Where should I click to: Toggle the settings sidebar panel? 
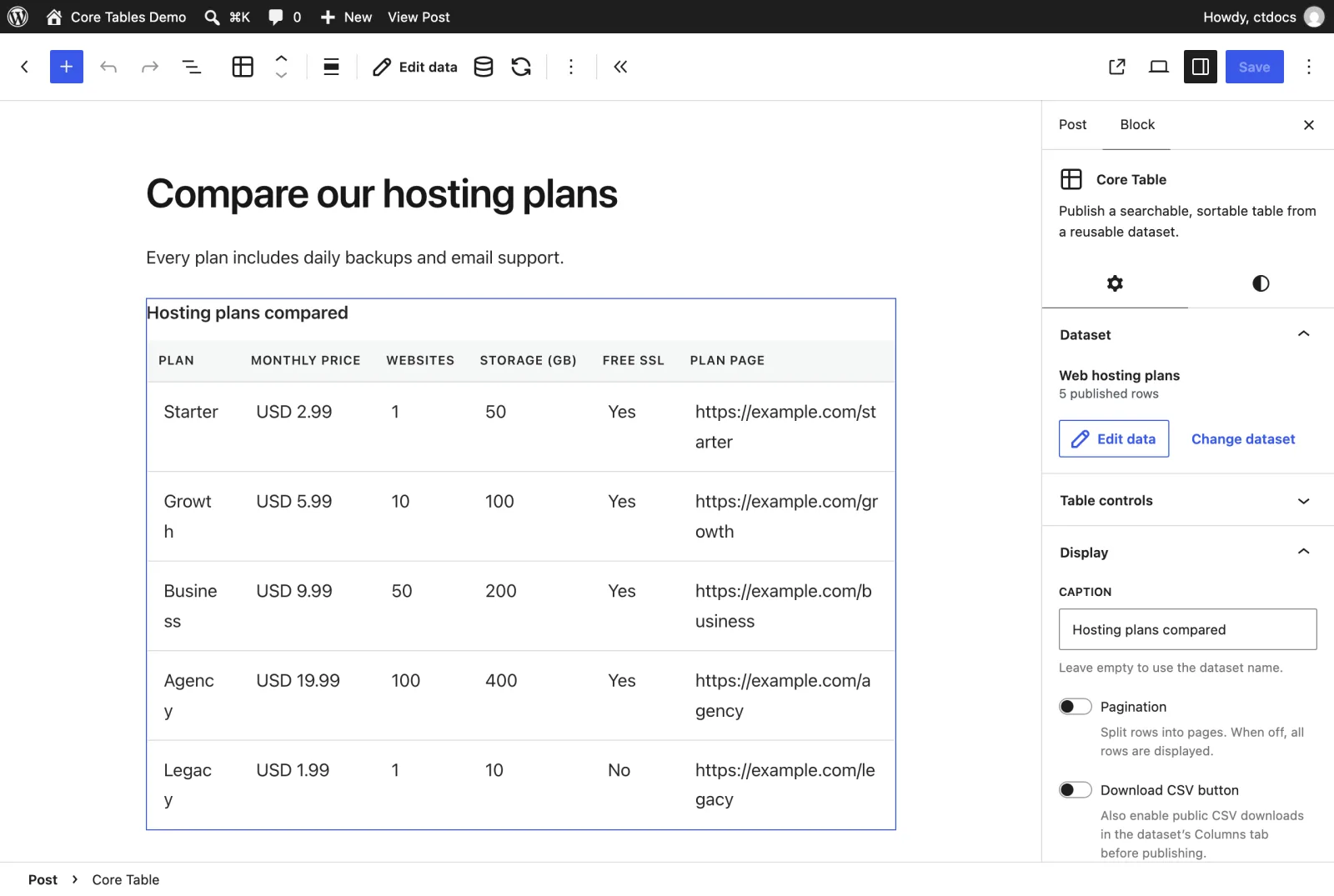tap(1201, 67)
